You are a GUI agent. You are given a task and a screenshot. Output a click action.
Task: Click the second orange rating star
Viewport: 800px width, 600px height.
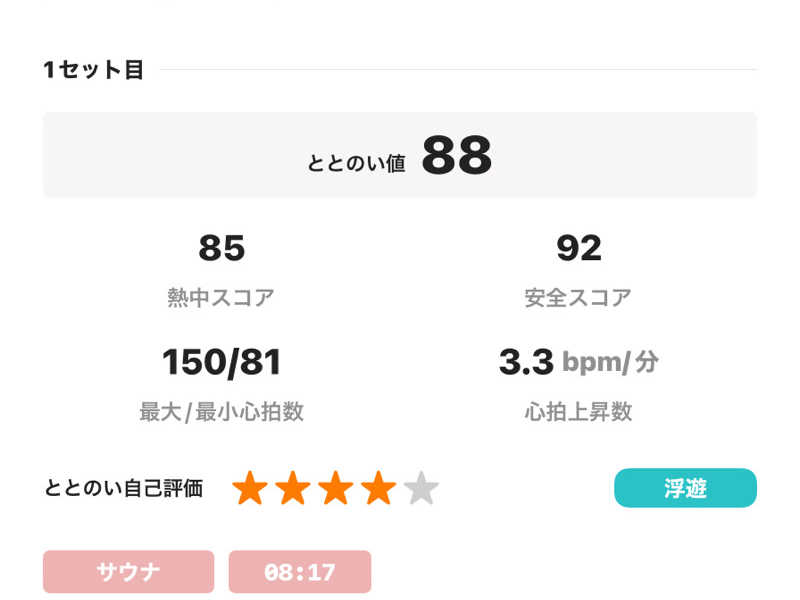point(293,489)
